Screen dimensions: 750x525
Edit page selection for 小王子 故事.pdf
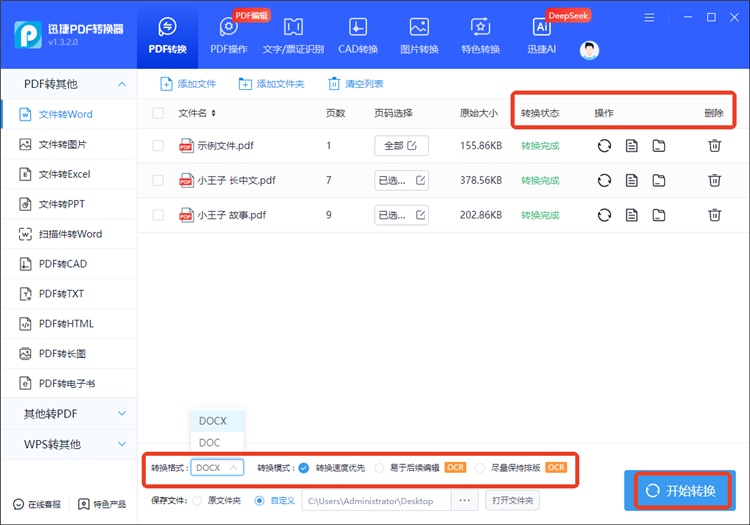[x=401, y=215]
